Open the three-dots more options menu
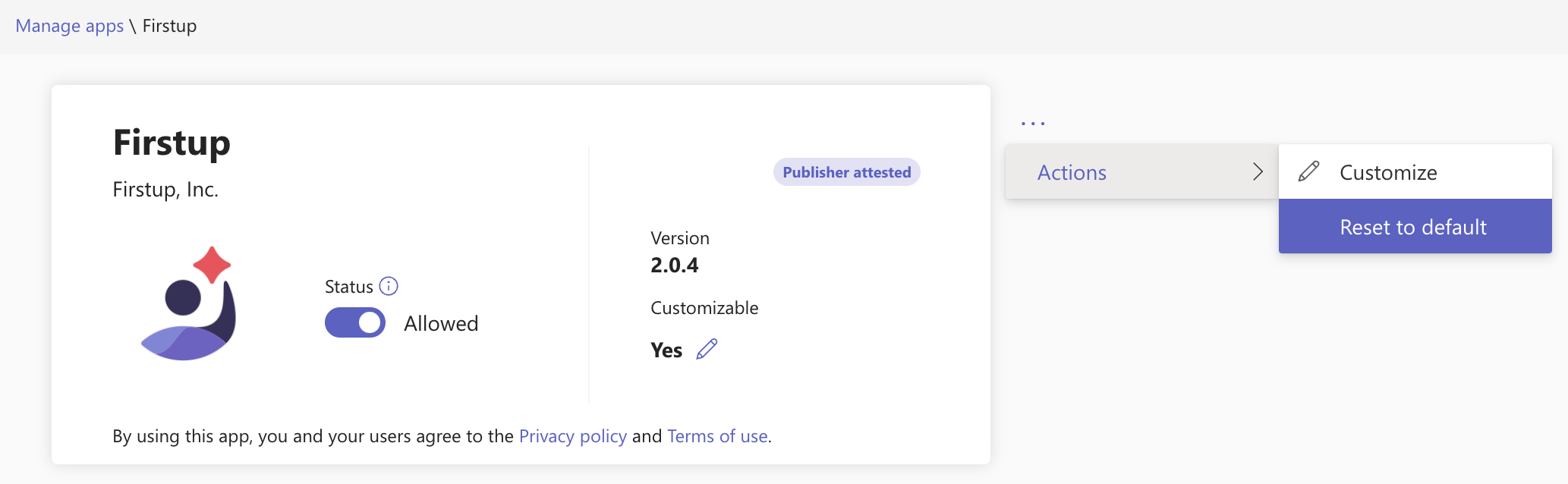This screenshot has height=484, width=1568. pos(1033,123)
